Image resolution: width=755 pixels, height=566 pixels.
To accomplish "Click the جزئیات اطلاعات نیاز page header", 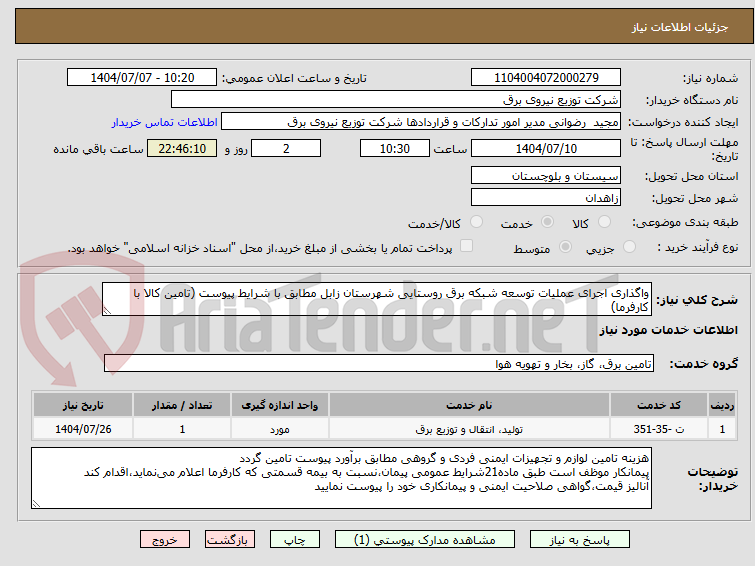I will point(679,27).
